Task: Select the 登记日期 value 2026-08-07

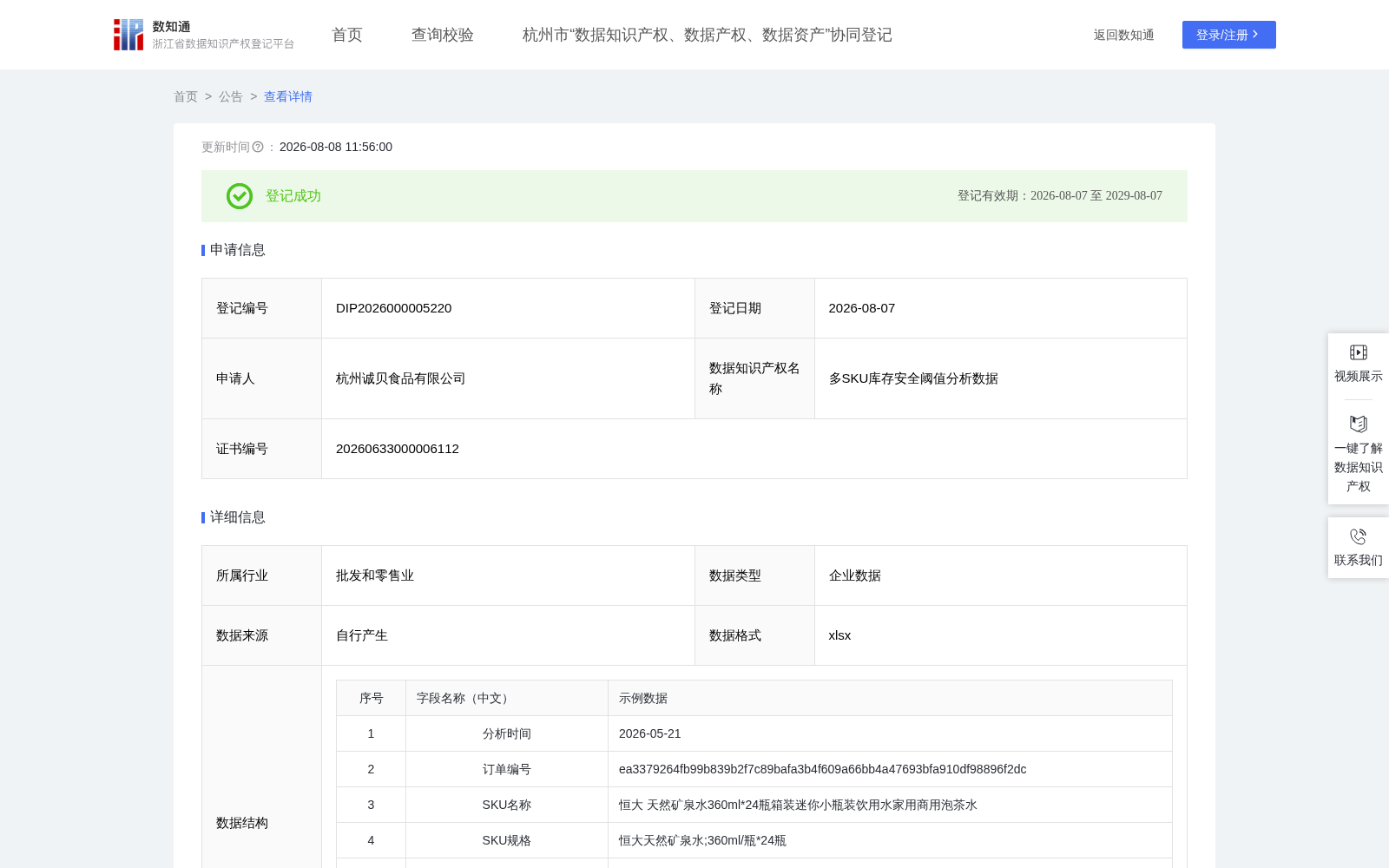Action: [x=862, y=308]
